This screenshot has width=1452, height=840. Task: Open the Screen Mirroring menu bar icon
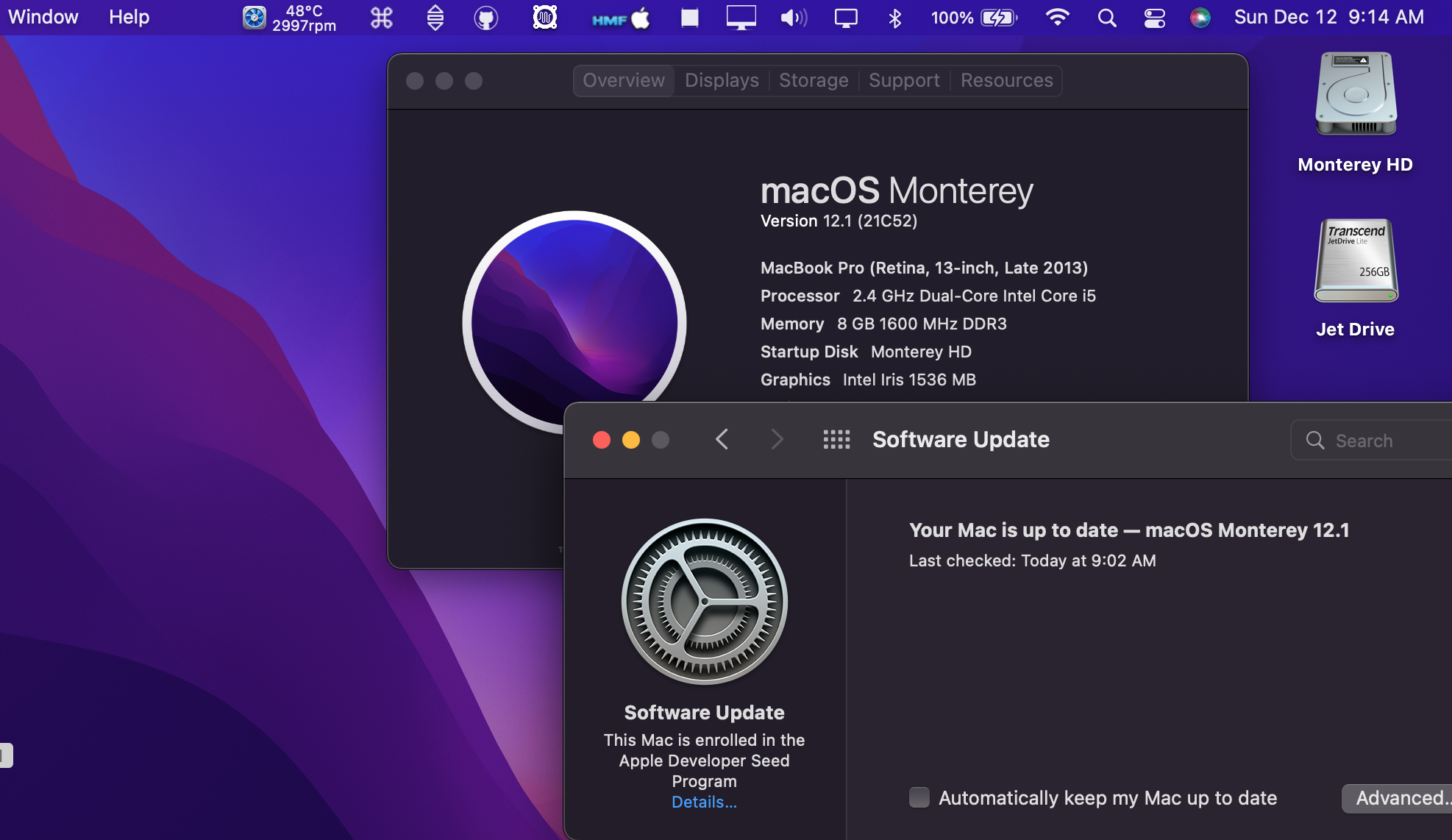(x=846, y=18)
